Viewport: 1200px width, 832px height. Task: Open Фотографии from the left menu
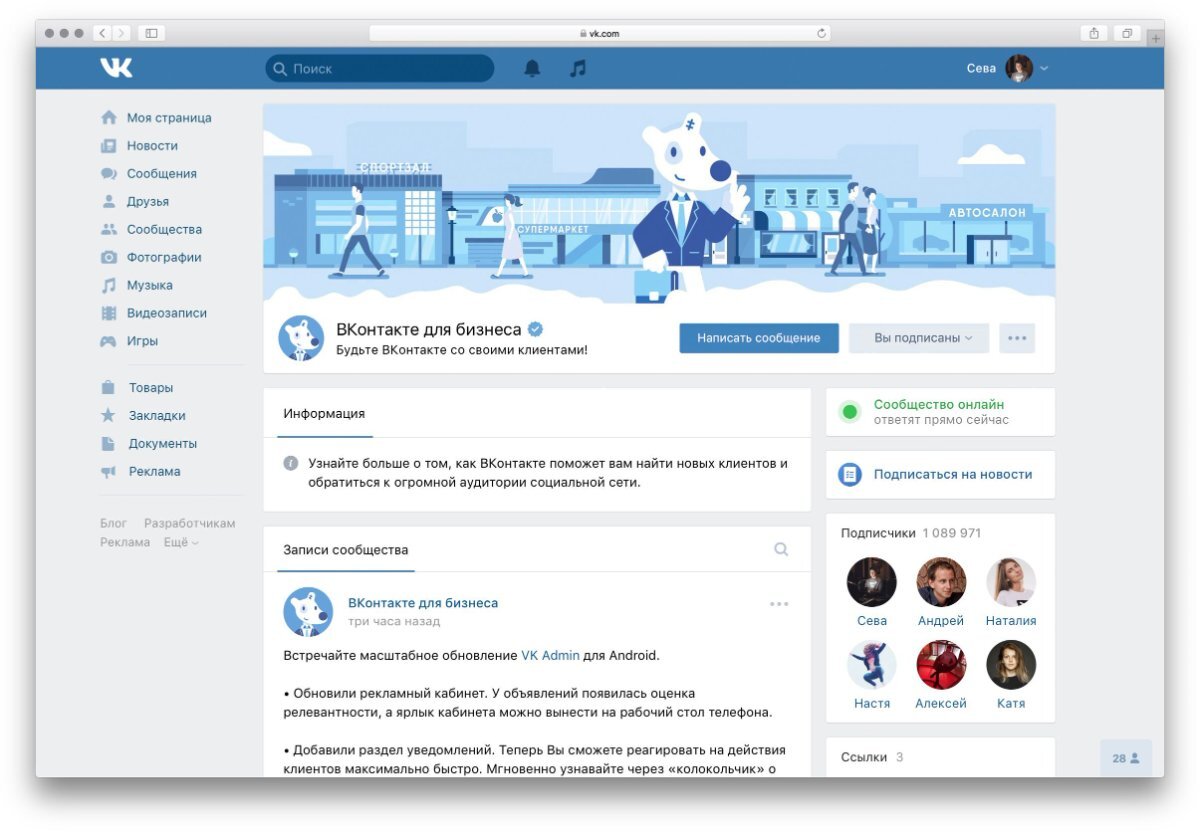(163, 257)
